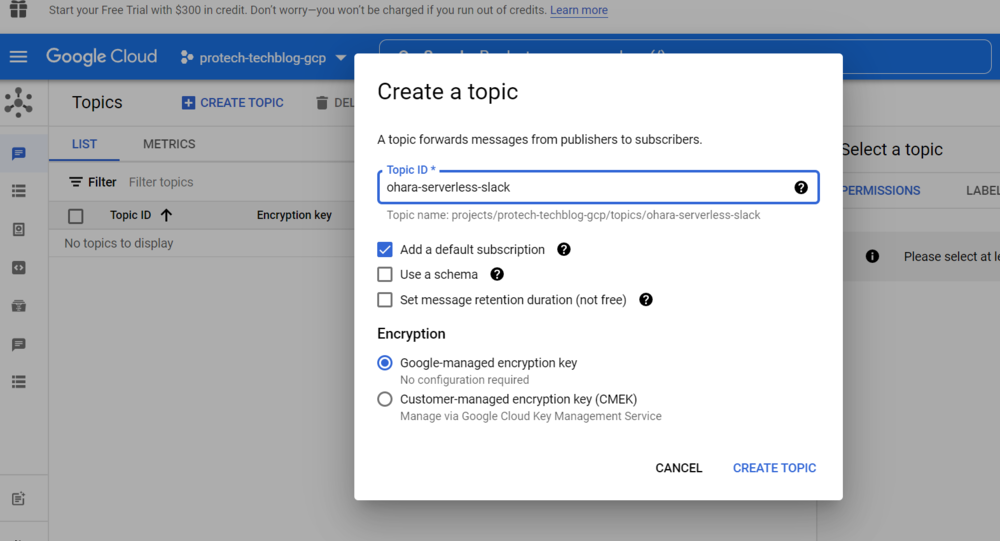Show help for message retention duration

pyautogui.click(x=646, y=299)
